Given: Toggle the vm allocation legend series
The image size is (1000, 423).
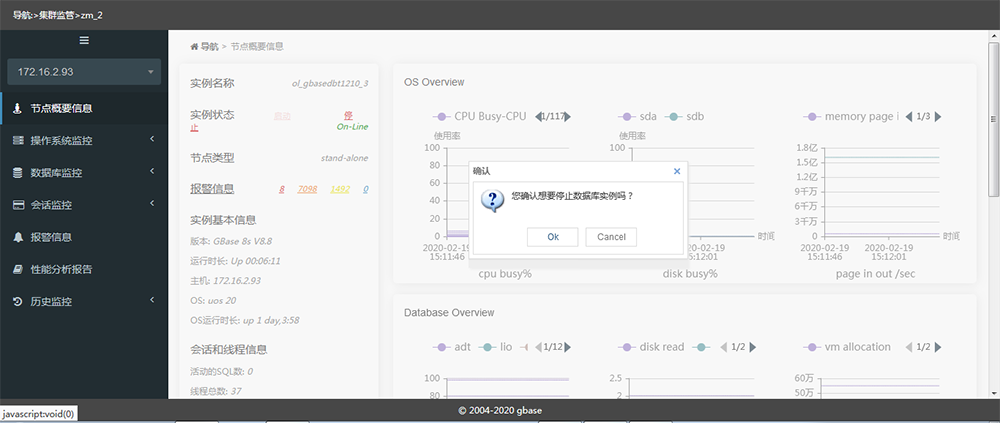Looking at the screenshot, I should click(x=847, y=347).
